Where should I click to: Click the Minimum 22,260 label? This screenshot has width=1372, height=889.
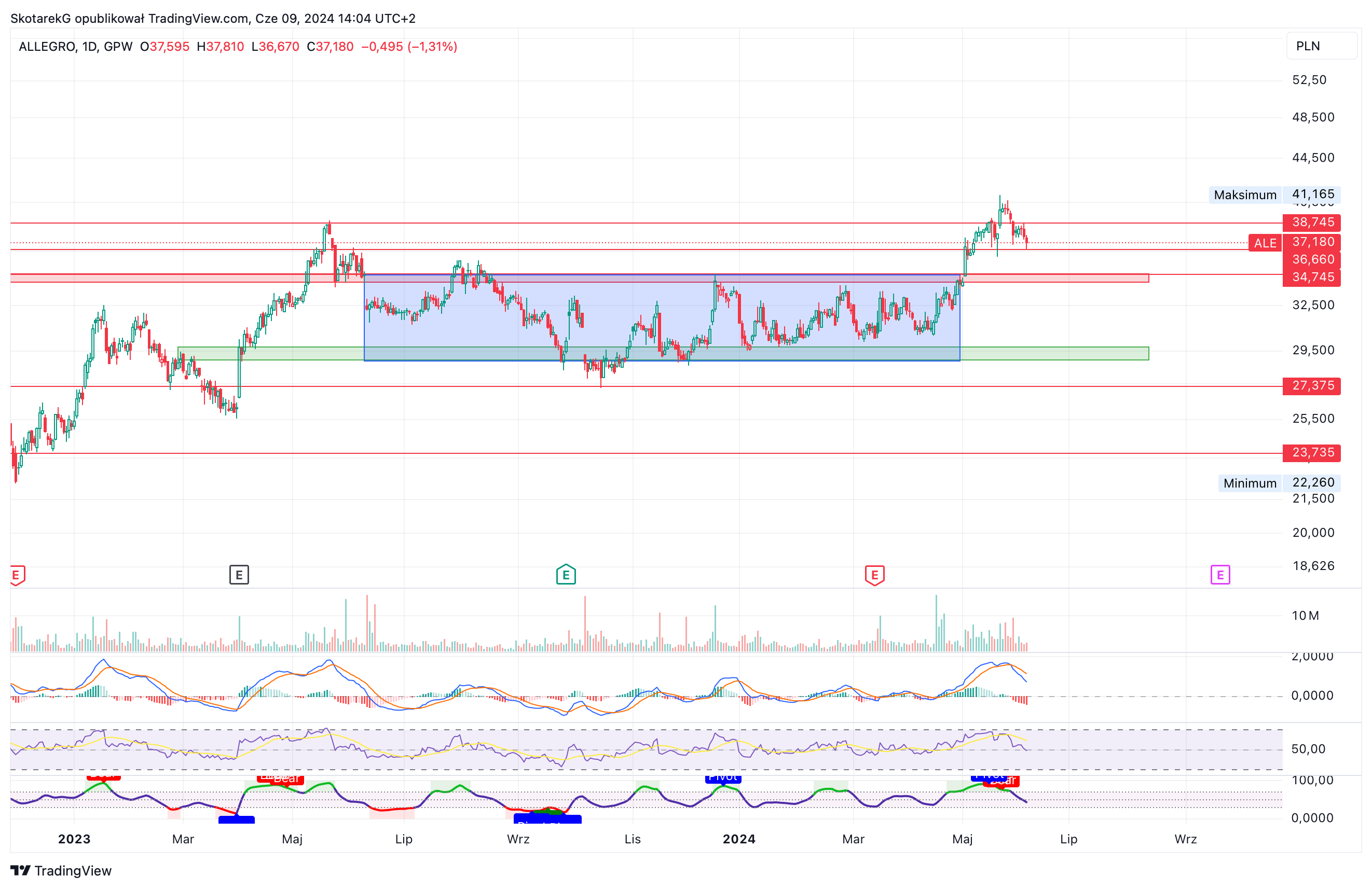(1279, 483)
